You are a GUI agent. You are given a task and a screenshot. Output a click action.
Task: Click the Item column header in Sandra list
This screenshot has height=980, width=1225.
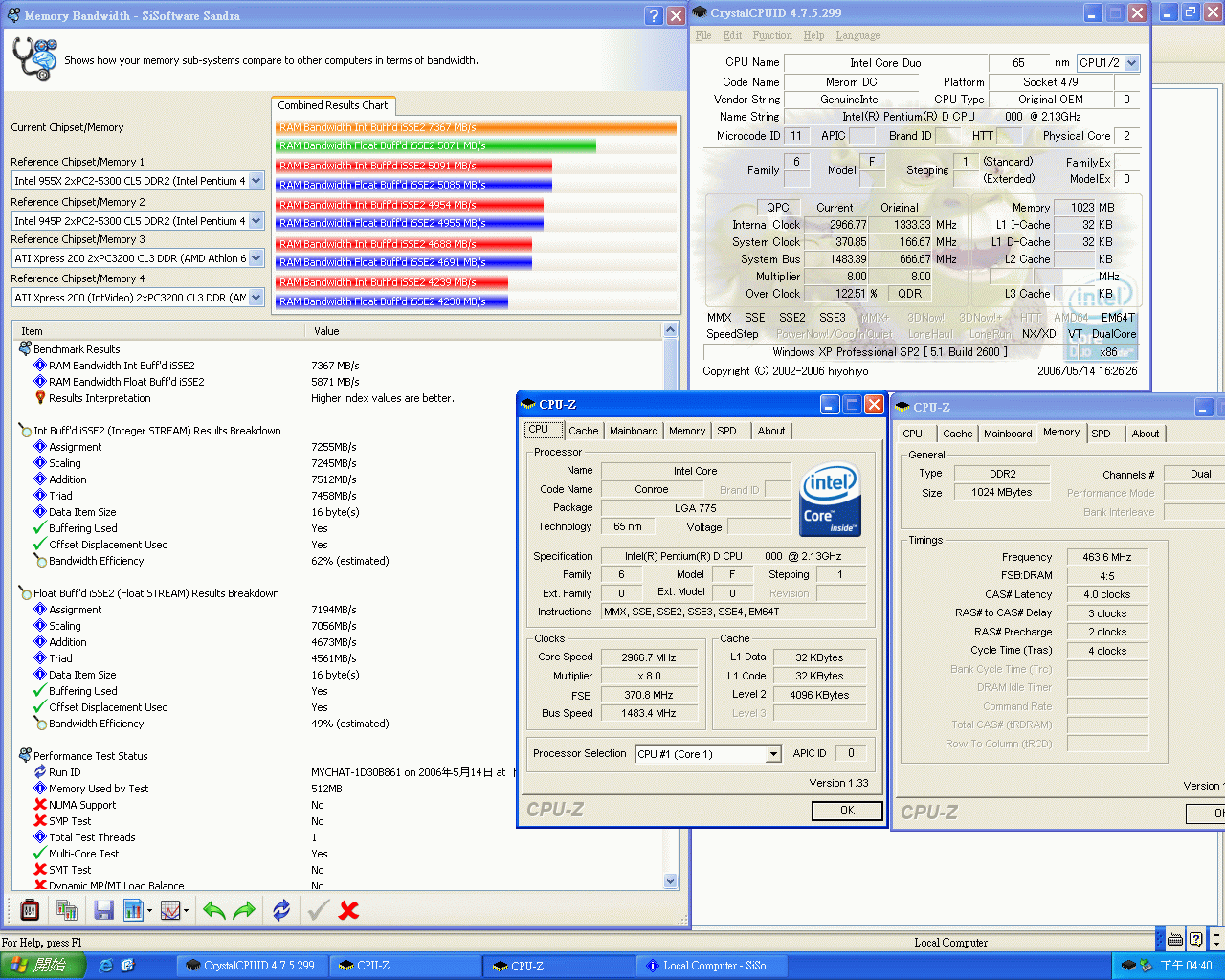pyautogui.click(x=159, y=331)
